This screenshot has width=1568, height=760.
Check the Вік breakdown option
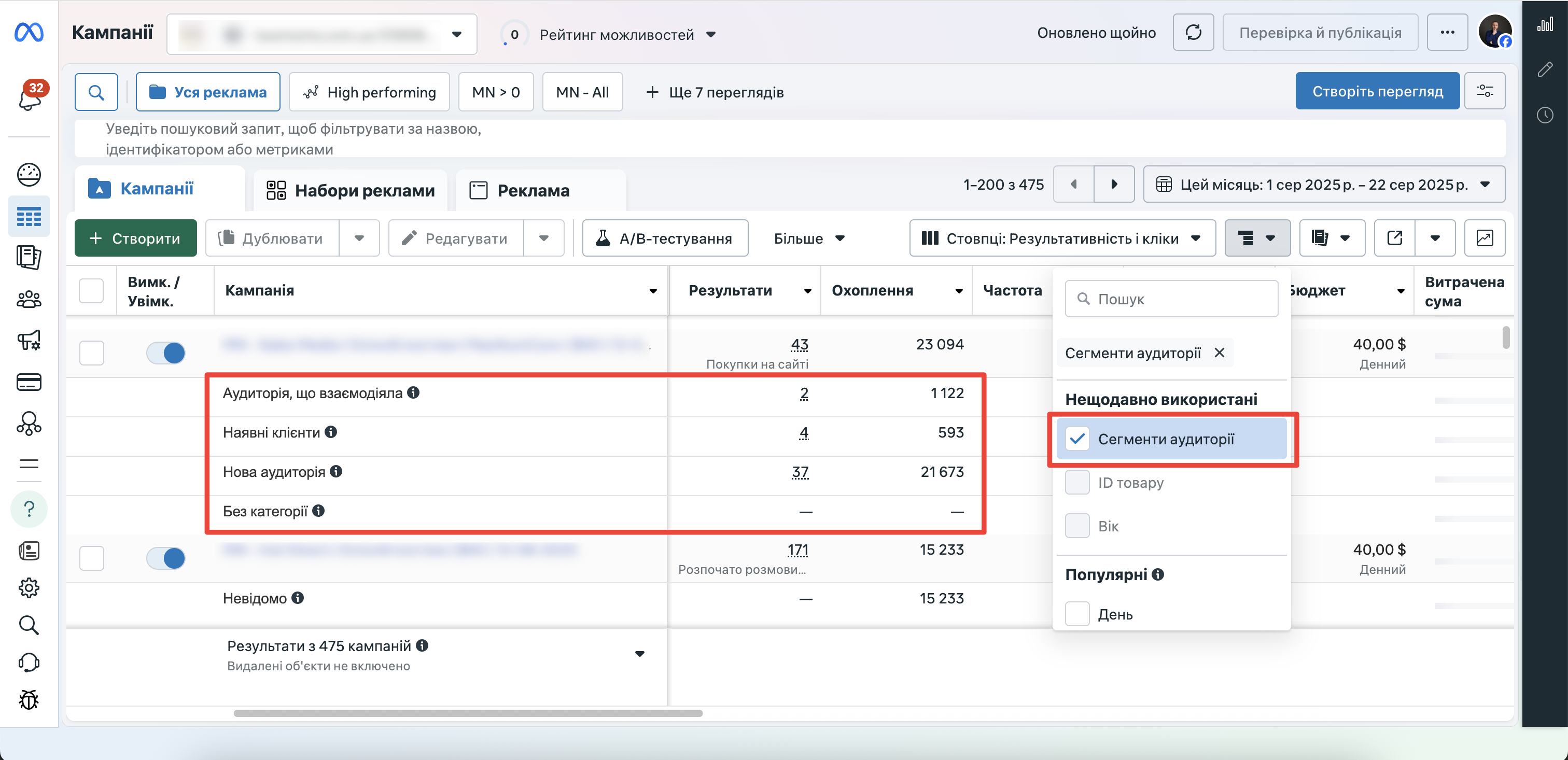pyautogui.click(x=1077, y=526)
